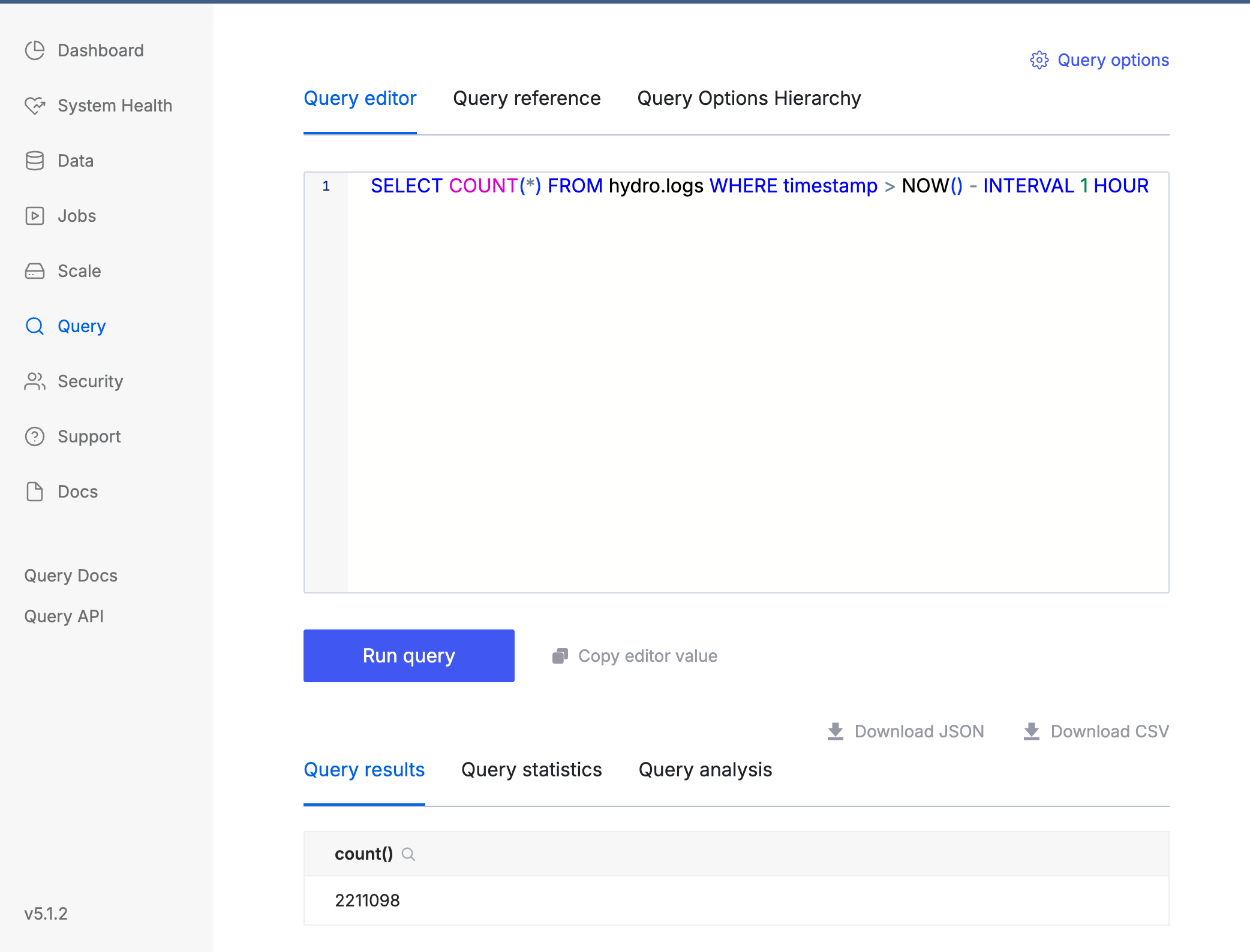Click inside the SQL editor on line 1
1250x952 pixels.
[x=720, y=186]
